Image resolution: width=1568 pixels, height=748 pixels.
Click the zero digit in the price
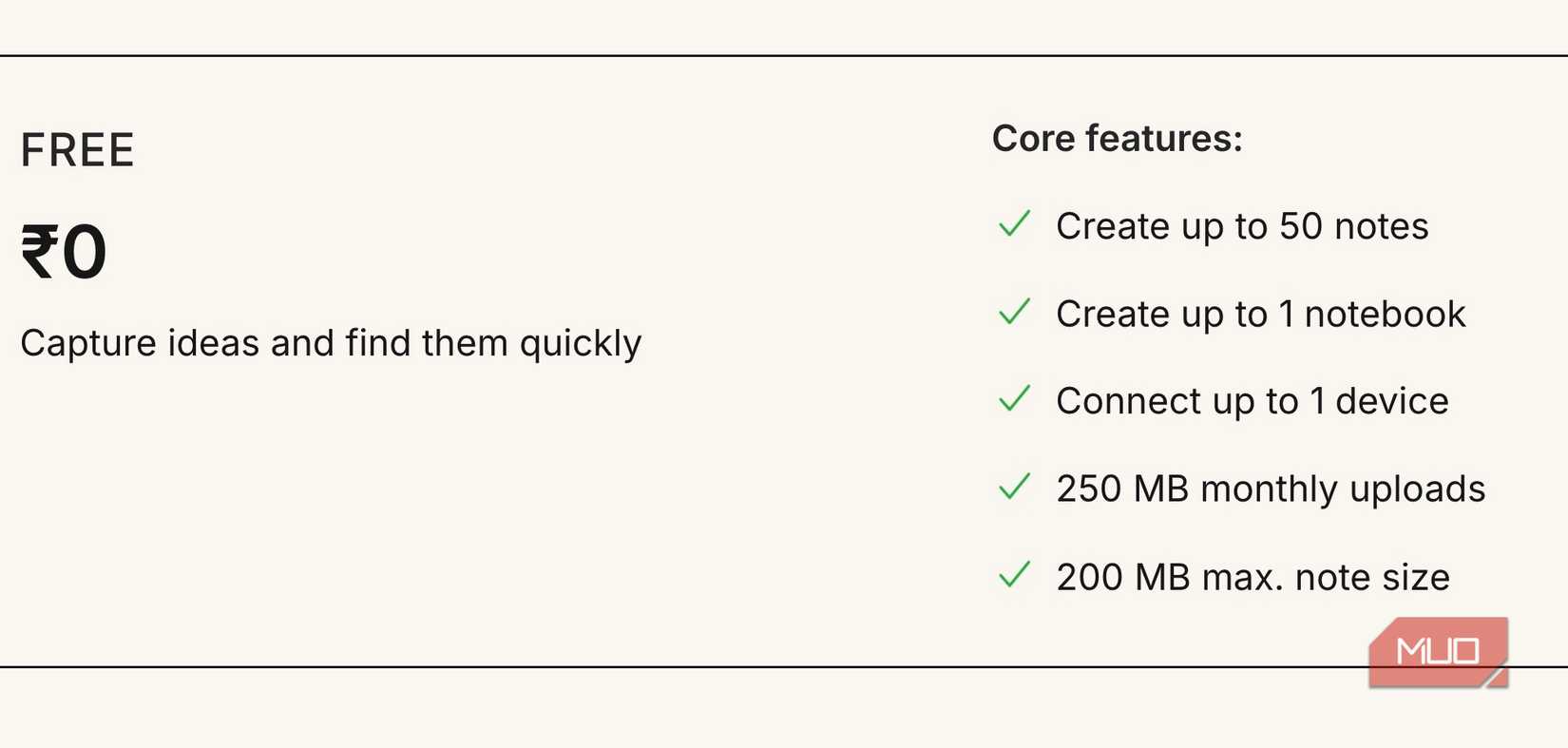click(x=86, y=253)
